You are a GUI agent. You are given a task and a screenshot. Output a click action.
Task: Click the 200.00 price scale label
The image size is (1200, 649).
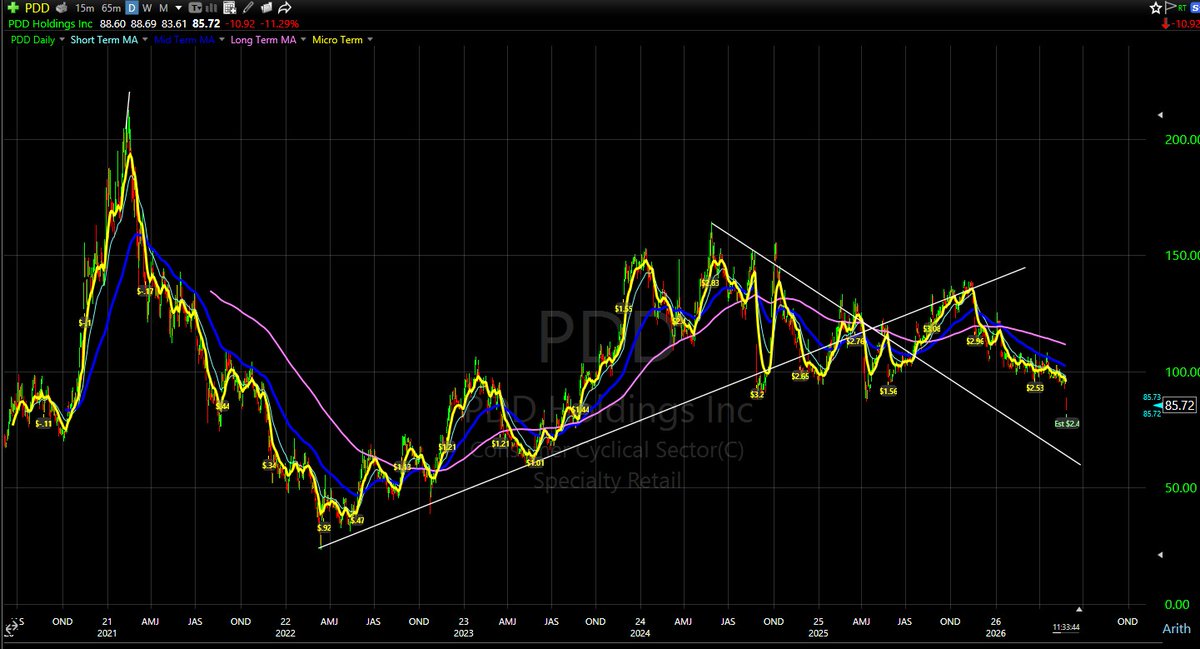1183,139
